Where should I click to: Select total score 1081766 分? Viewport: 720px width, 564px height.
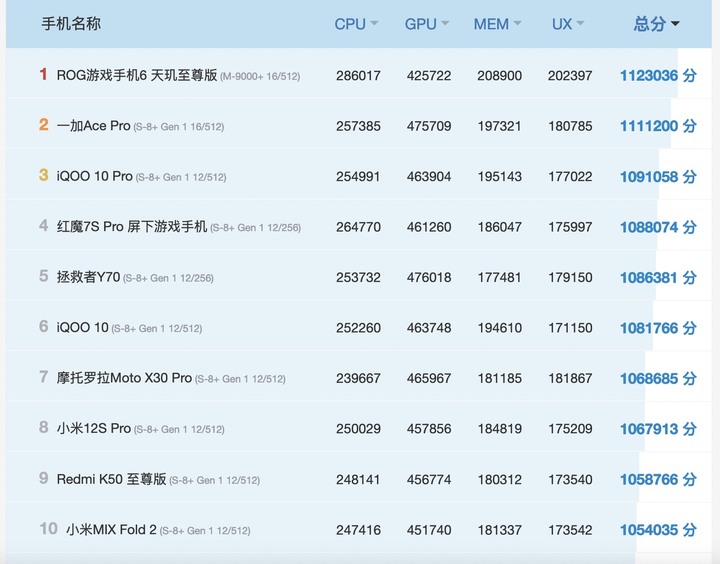click(x=658, y=328)
